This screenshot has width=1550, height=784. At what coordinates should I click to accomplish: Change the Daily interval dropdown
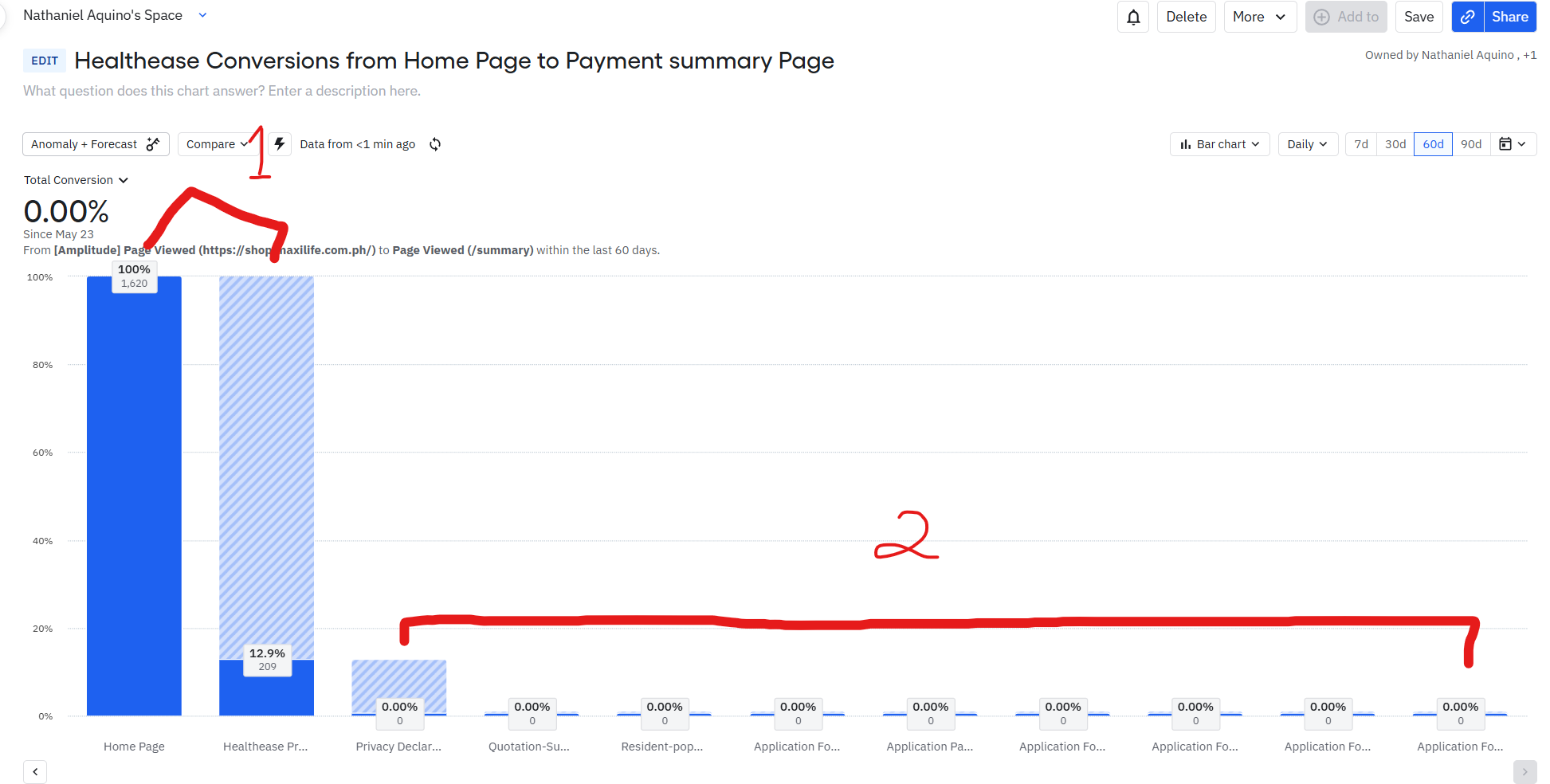coord(1308,144)
